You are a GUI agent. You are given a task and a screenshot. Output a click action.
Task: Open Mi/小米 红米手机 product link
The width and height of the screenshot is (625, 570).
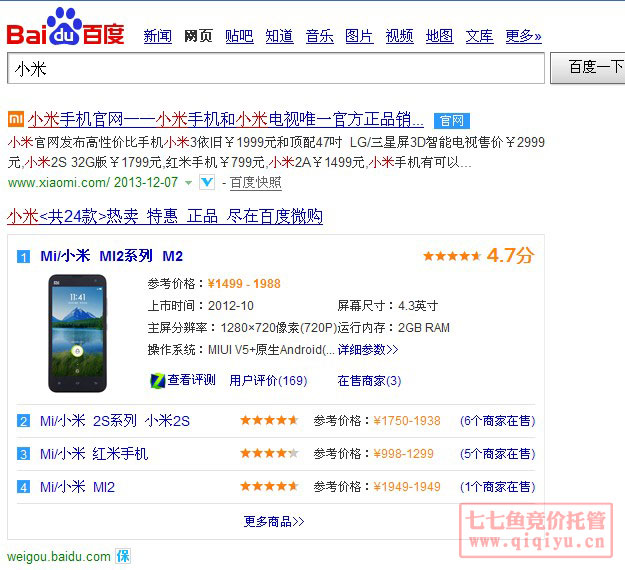[x=94, y=454]
